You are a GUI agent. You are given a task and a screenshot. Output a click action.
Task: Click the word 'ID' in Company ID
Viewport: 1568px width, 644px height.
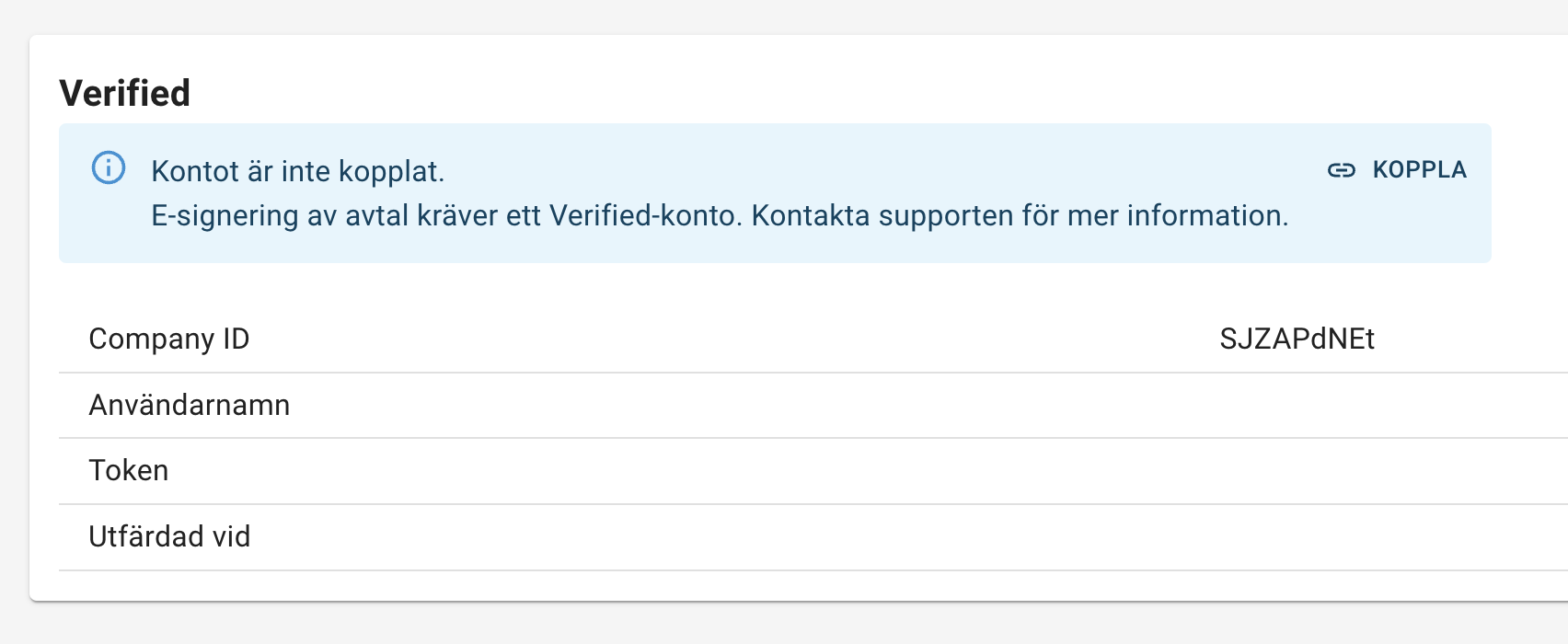point(236,339)
